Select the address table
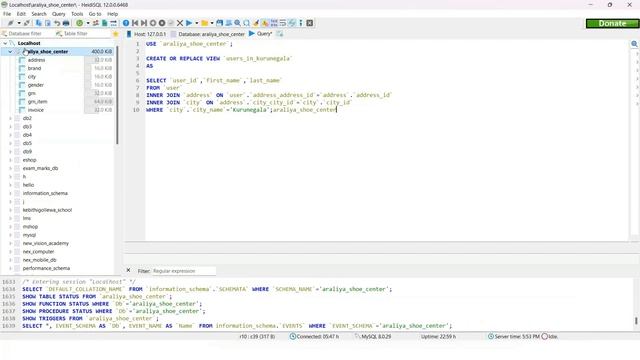Image resolution: width=640 pixels, height=360 pixels. pyautogui.click(x=36, y=60)
